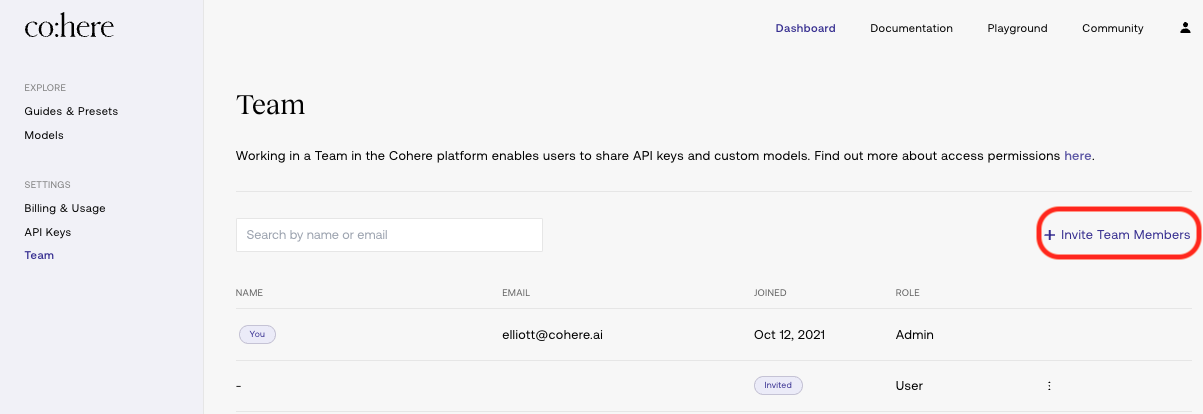Select Team in the sidebar
Screen dimensions: 1203x414
(x=39, y=255)
